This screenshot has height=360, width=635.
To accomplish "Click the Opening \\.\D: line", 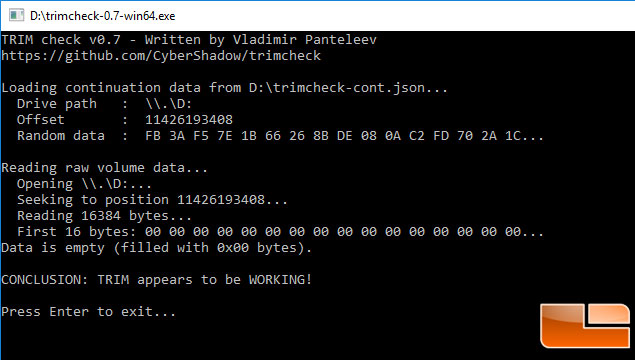I will [84, 184].
